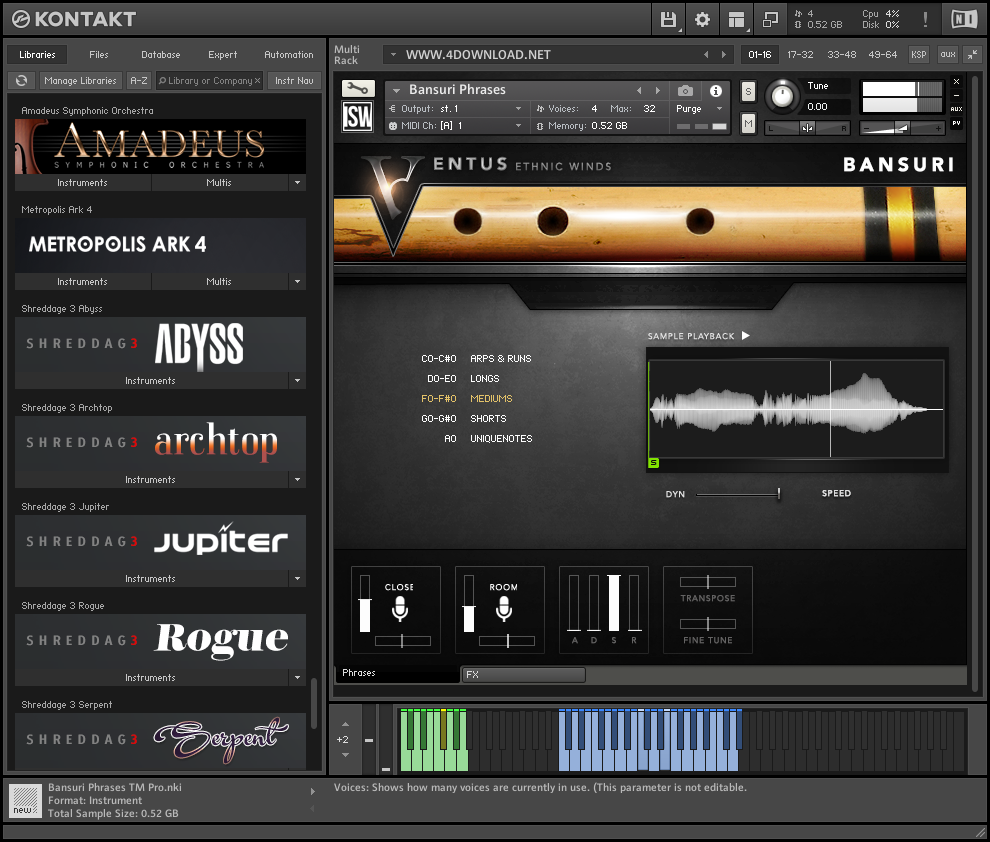Play the sample with playback arrow

click(x=746, y=335)
